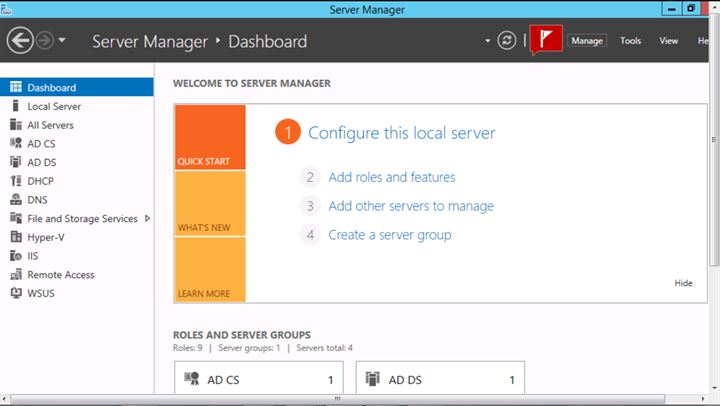Screen dimensions: 720x406
Task: Click Add roles and features link
Action: tap(391, 177)
